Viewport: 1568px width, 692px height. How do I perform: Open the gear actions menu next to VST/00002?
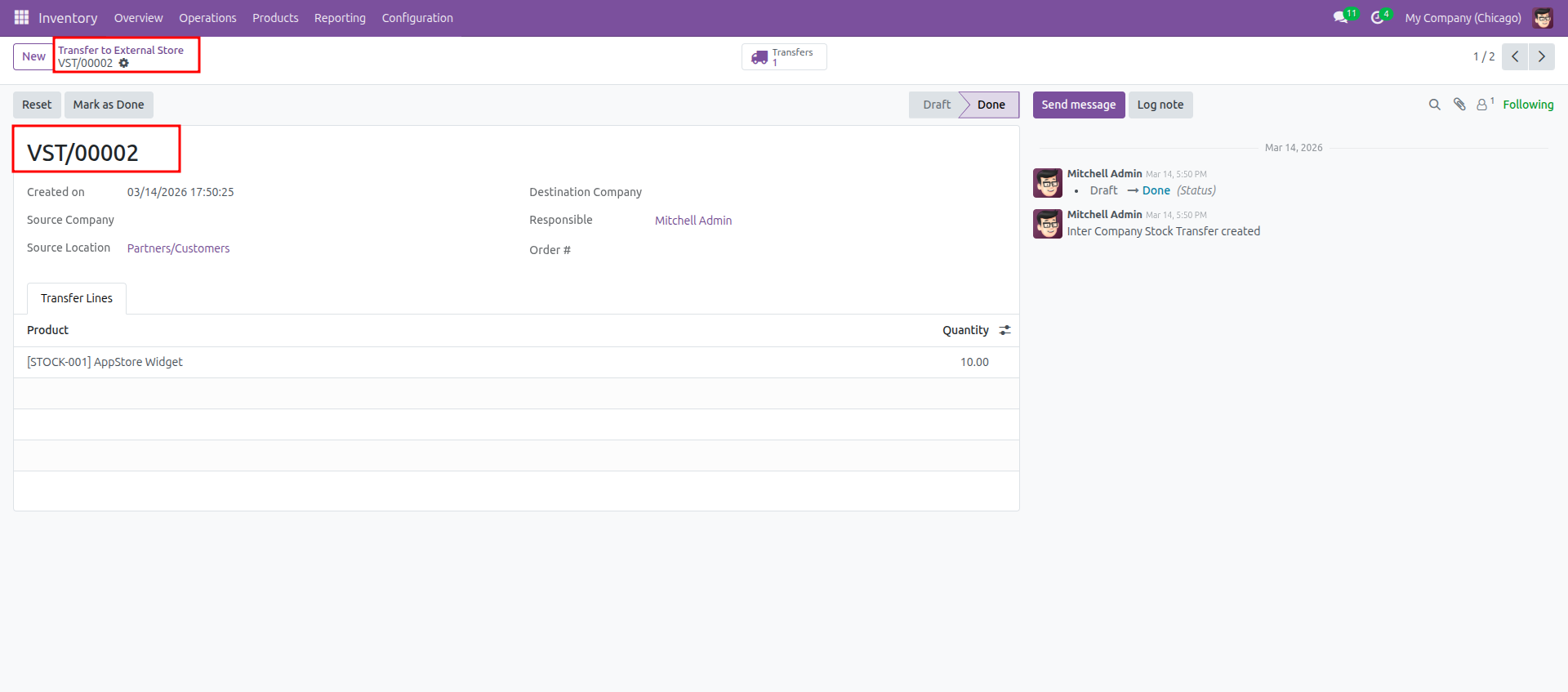pyautogui.click(x=124, y=63)
